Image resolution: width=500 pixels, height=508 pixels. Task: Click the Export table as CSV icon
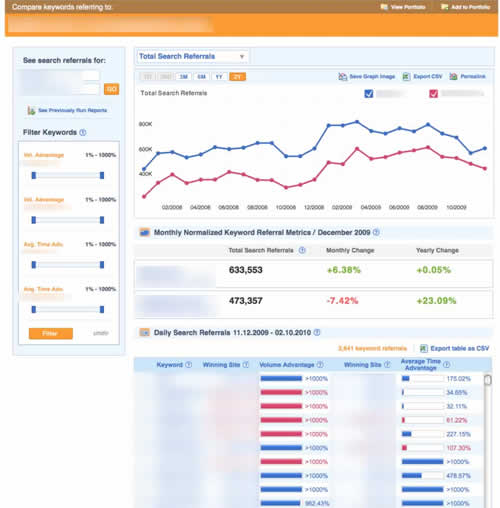click(x=423, y=349)
